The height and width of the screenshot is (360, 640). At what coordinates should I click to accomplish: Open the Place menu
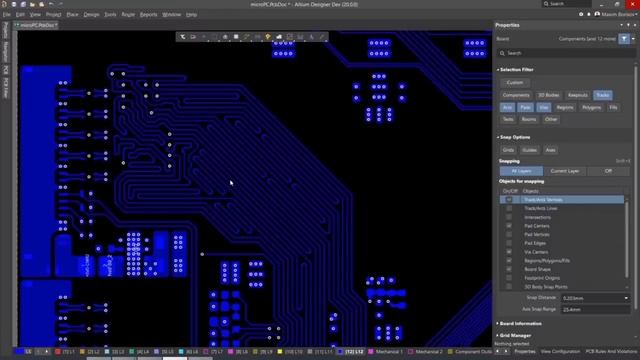pyautogui.click(x=72, y=14)
